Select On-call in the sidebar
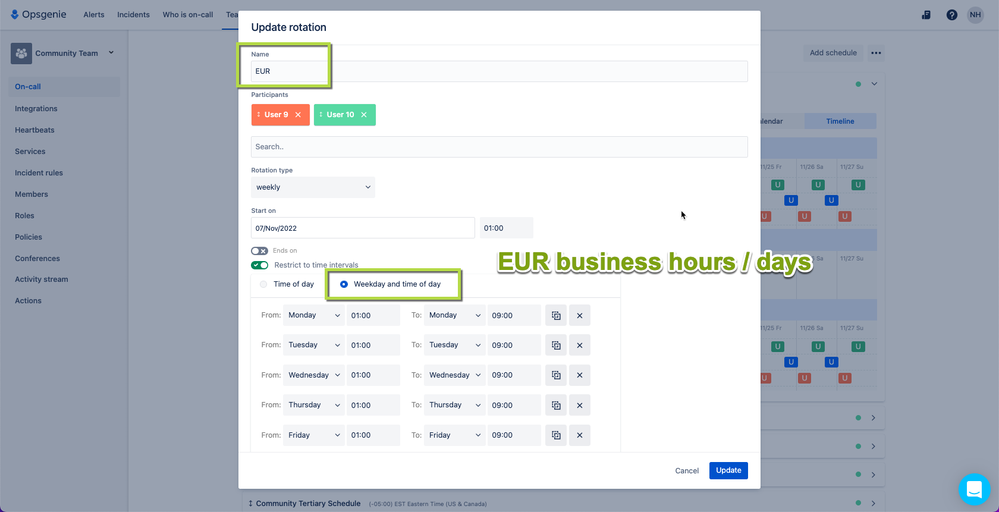 [64, 87]
